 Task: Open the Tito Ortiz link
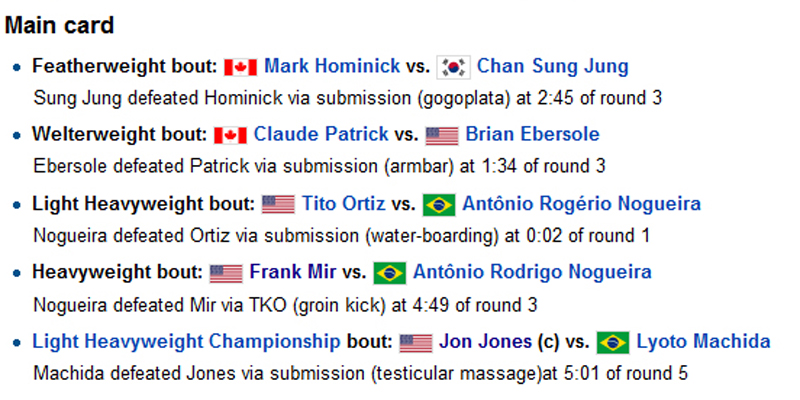click(x=343, y=204)
